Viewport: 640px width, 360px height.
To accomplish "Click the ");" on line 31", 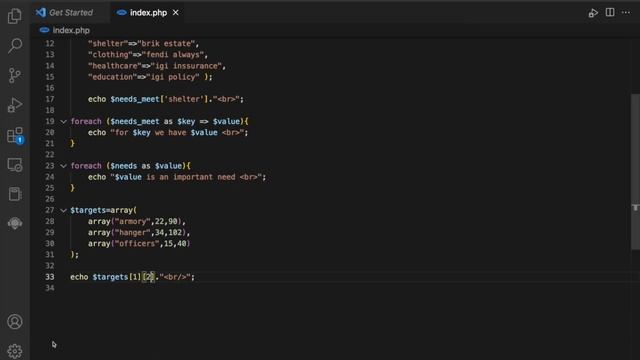I will (x=74, y=254).
